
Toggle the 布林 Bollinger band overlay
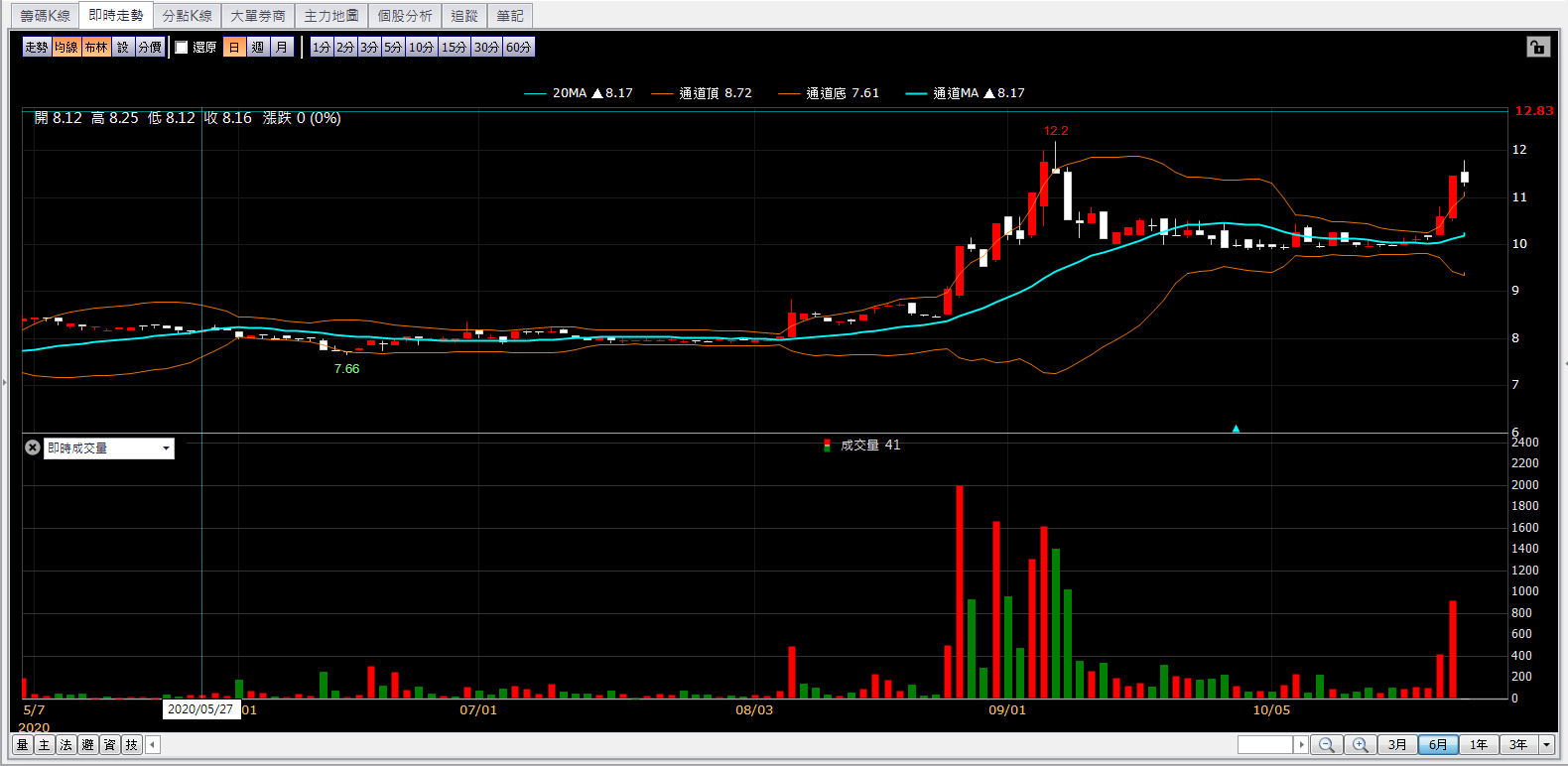(96, 47)
